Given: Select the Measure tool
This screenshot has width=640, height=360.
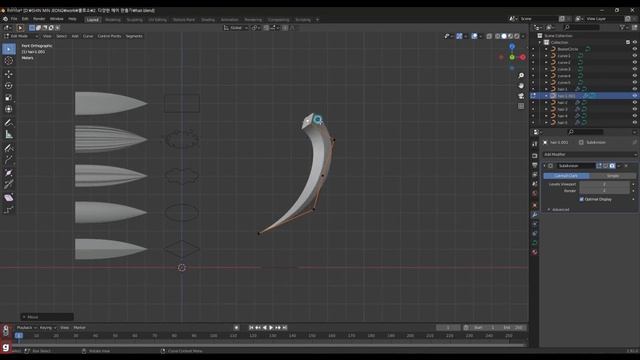Looking at the screenshot, I should pyautogui.click(x=9, y=134).
